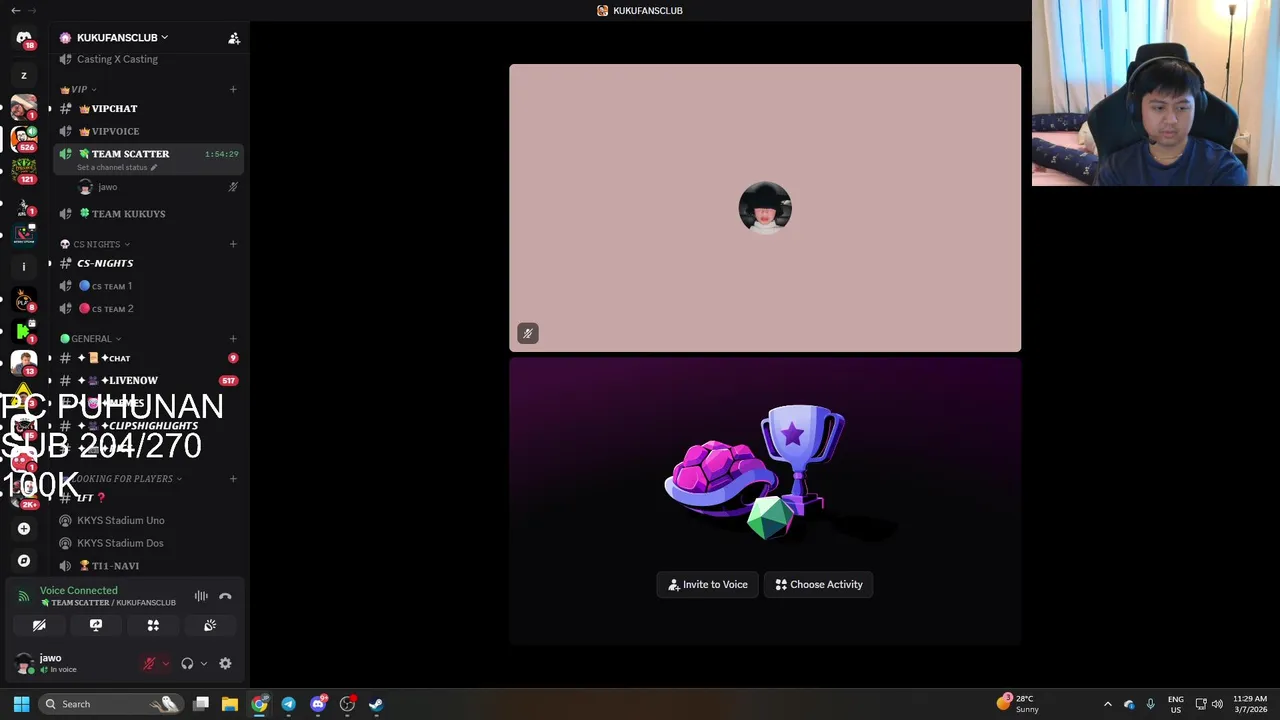Image resolution: width=1280 pixels, height=720 pixels.
Task: Open Windows Start menu
Action: [x=21, y=704]
